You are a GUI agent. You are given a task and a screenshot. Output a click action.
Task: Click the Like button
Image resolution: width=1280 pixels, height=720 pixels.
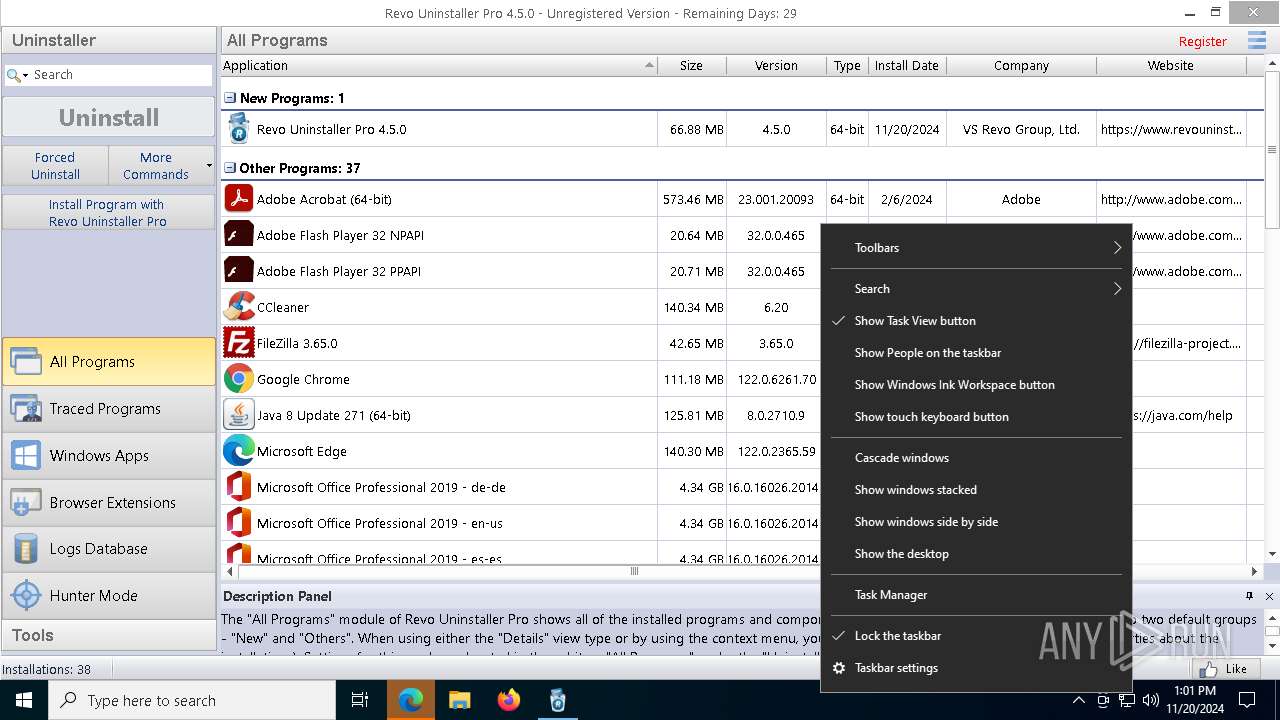pos(1225,669)
